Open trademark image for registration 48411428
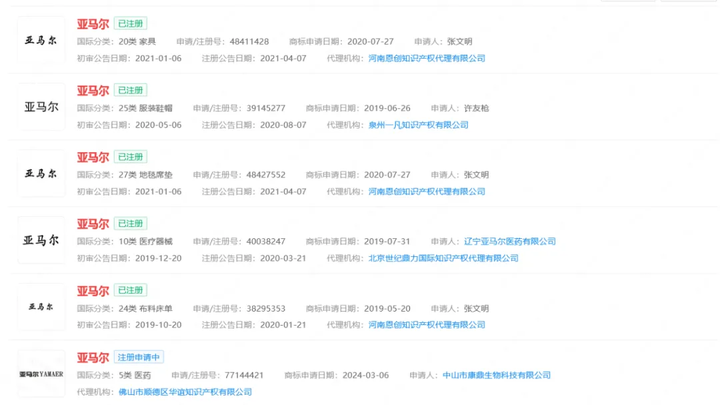The image size is (720, 405). tap(41, 40)
